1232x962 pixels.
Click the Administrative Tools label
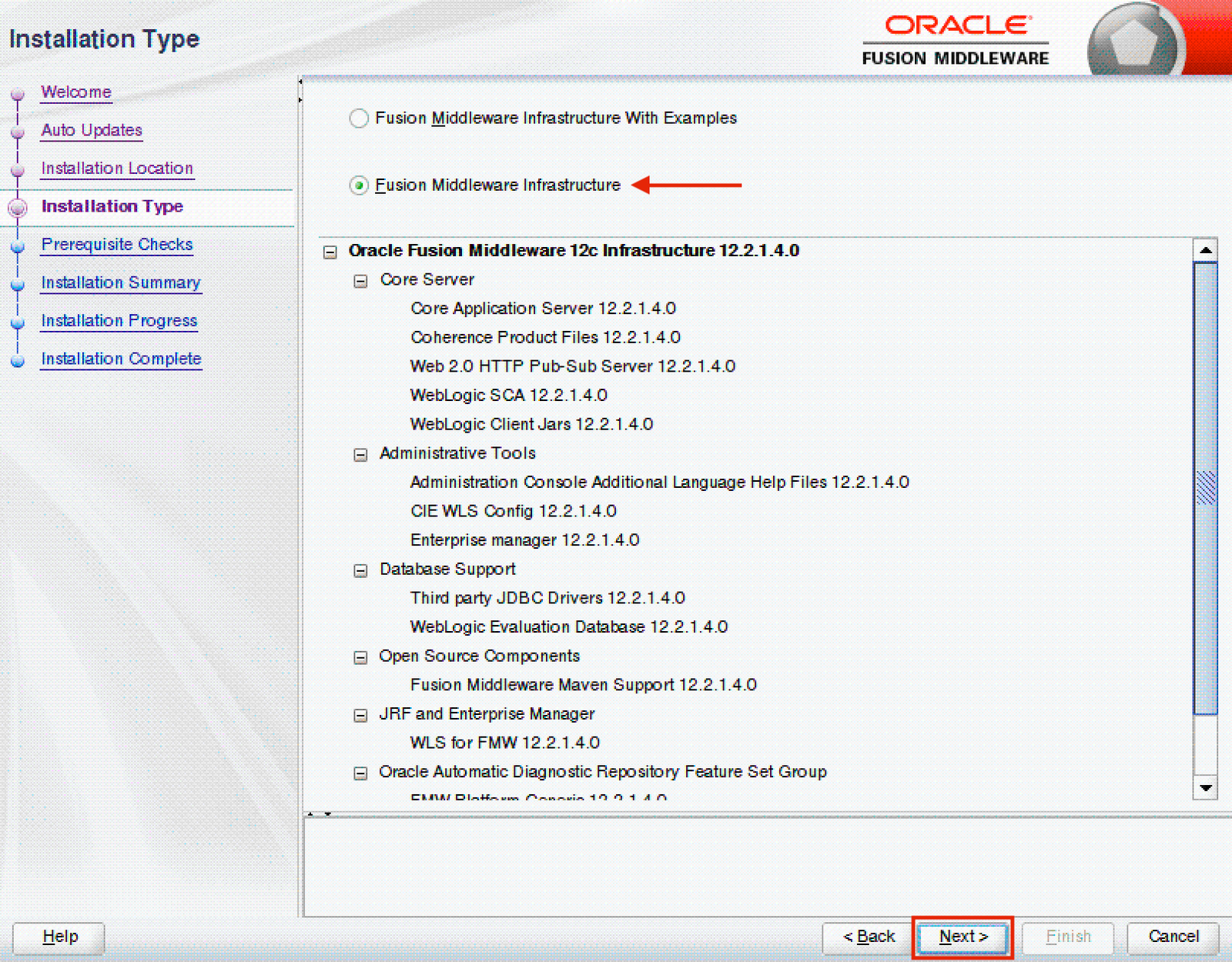pos(457,454)
